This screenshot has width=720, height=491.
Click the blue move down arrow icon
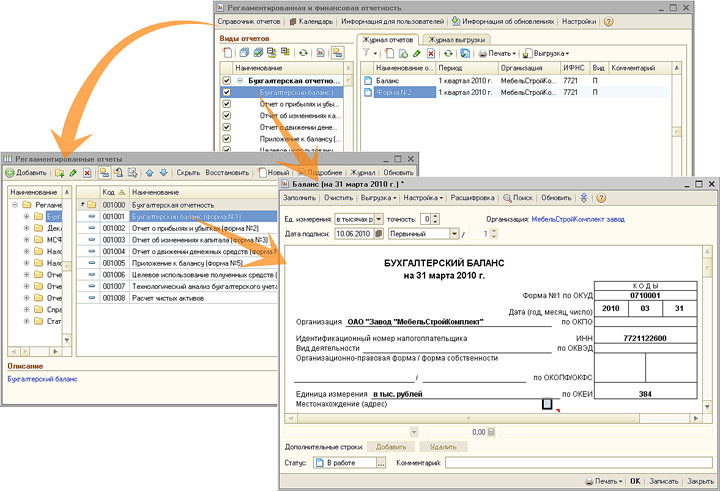[x=163, y=173]
